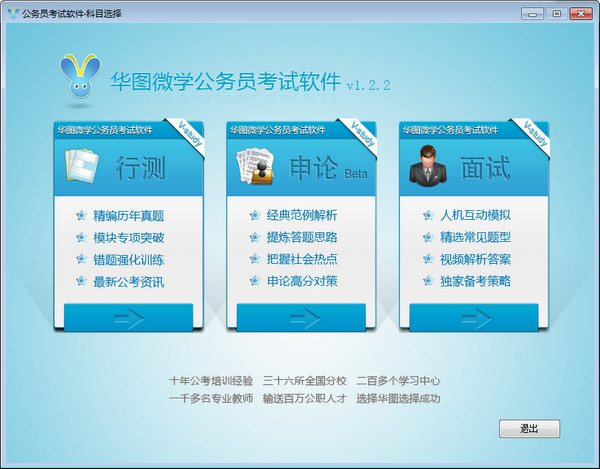Click the Beta label next to 申论
This screenshot has height=469, width=600.
tap(355, 174)
